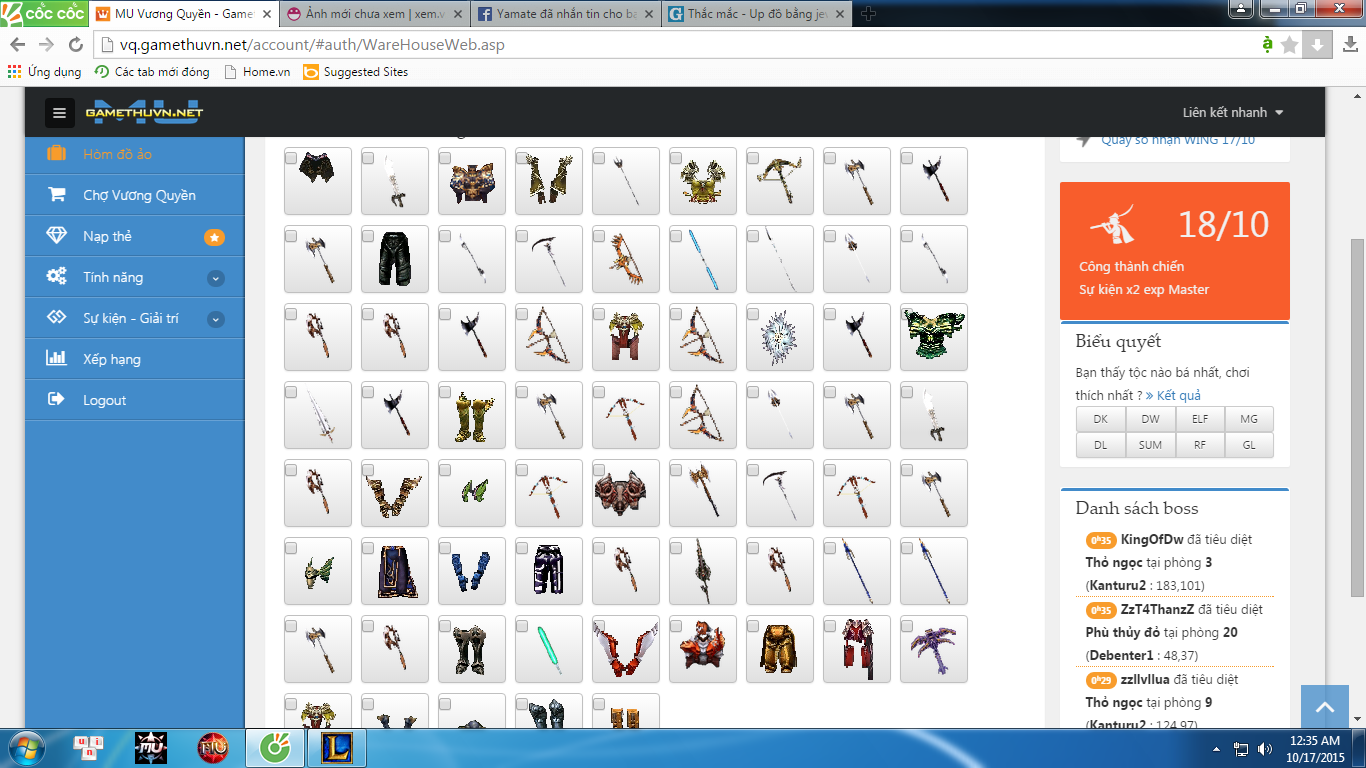Click the briefcase icon for Hòm đồ ảo
The height and width of the screenshot is (768, 1366).
pyautogui.click(x=57, y=154)
